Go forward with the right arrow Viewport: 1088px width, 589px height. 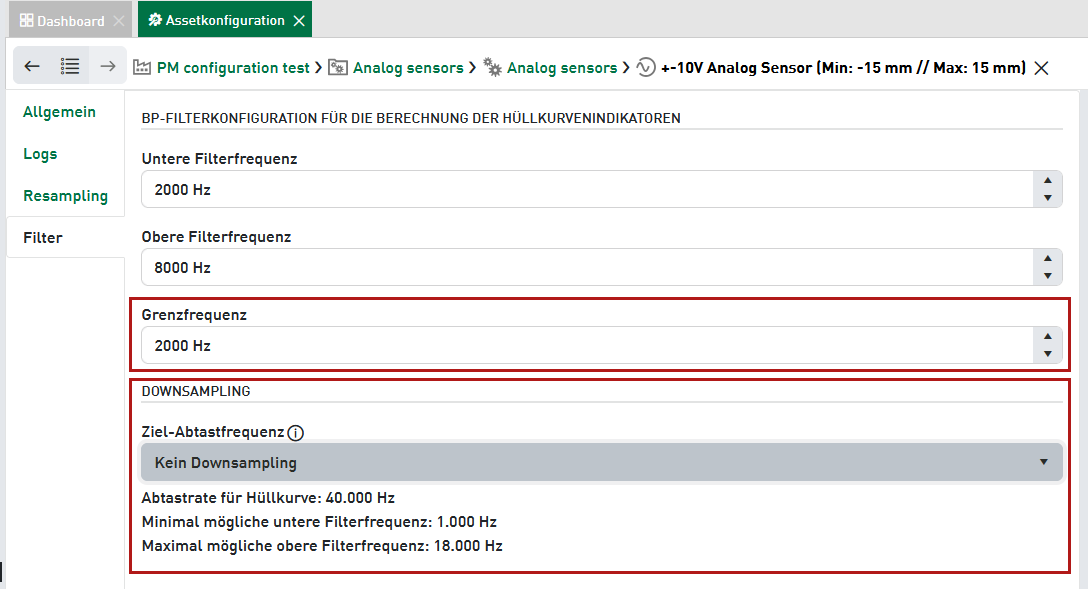coord(108,66)
